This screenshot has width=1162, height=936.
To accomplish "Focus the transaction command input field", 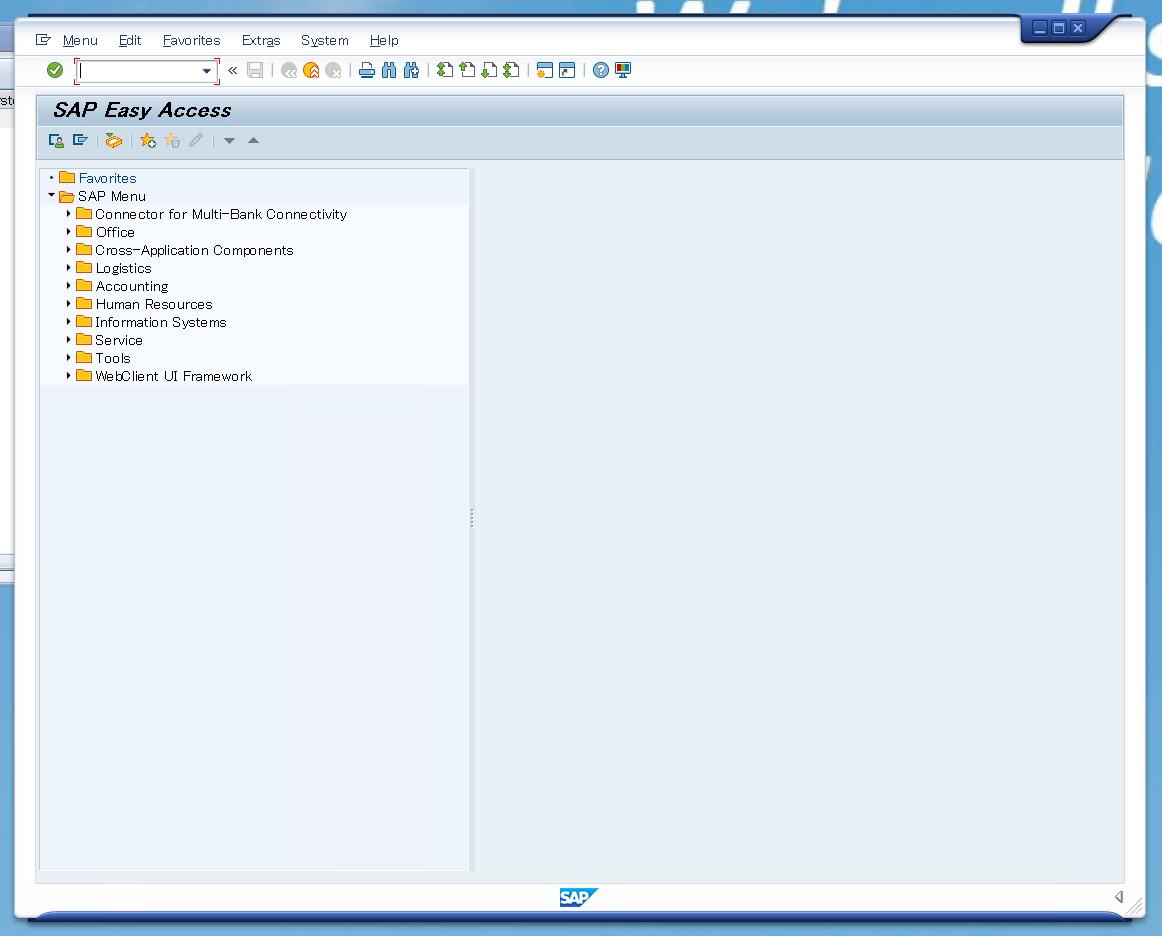I will click(x=139, y=71).
